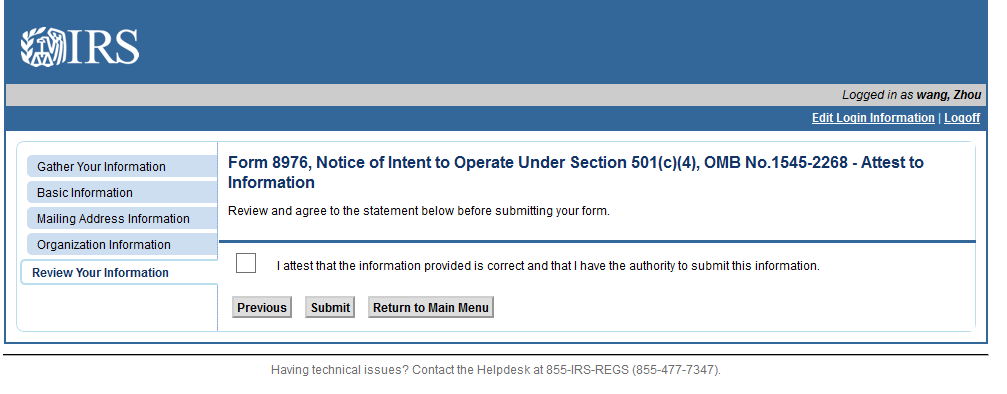
Task: Click Return to Main Menu button
Action: coord(431,307)
